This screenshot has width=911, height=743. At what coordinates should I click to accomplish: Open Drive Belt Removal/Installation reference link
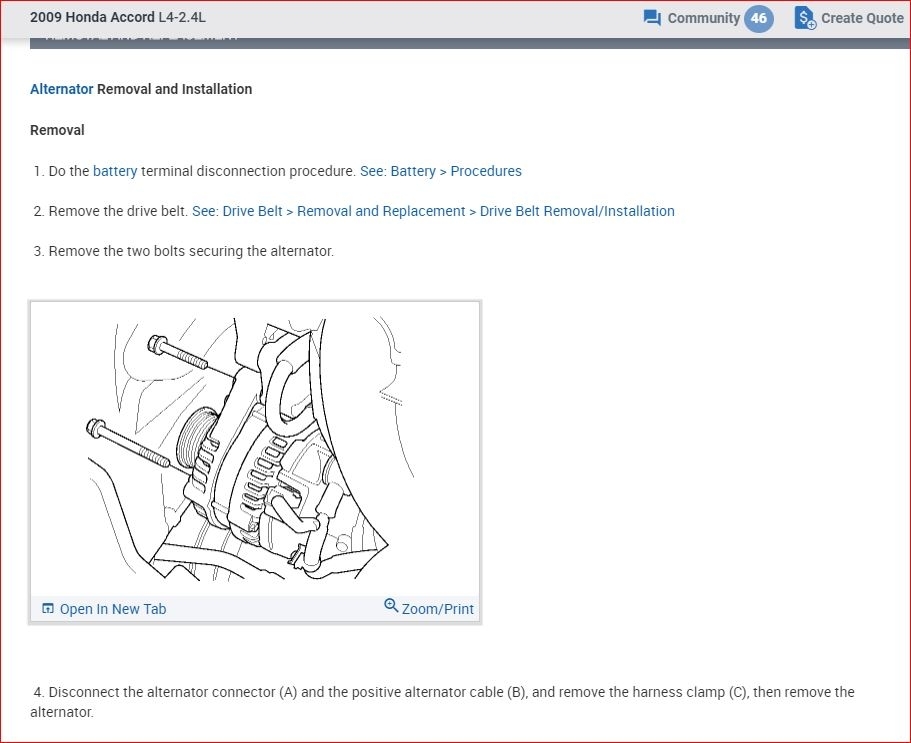(433, 211)
